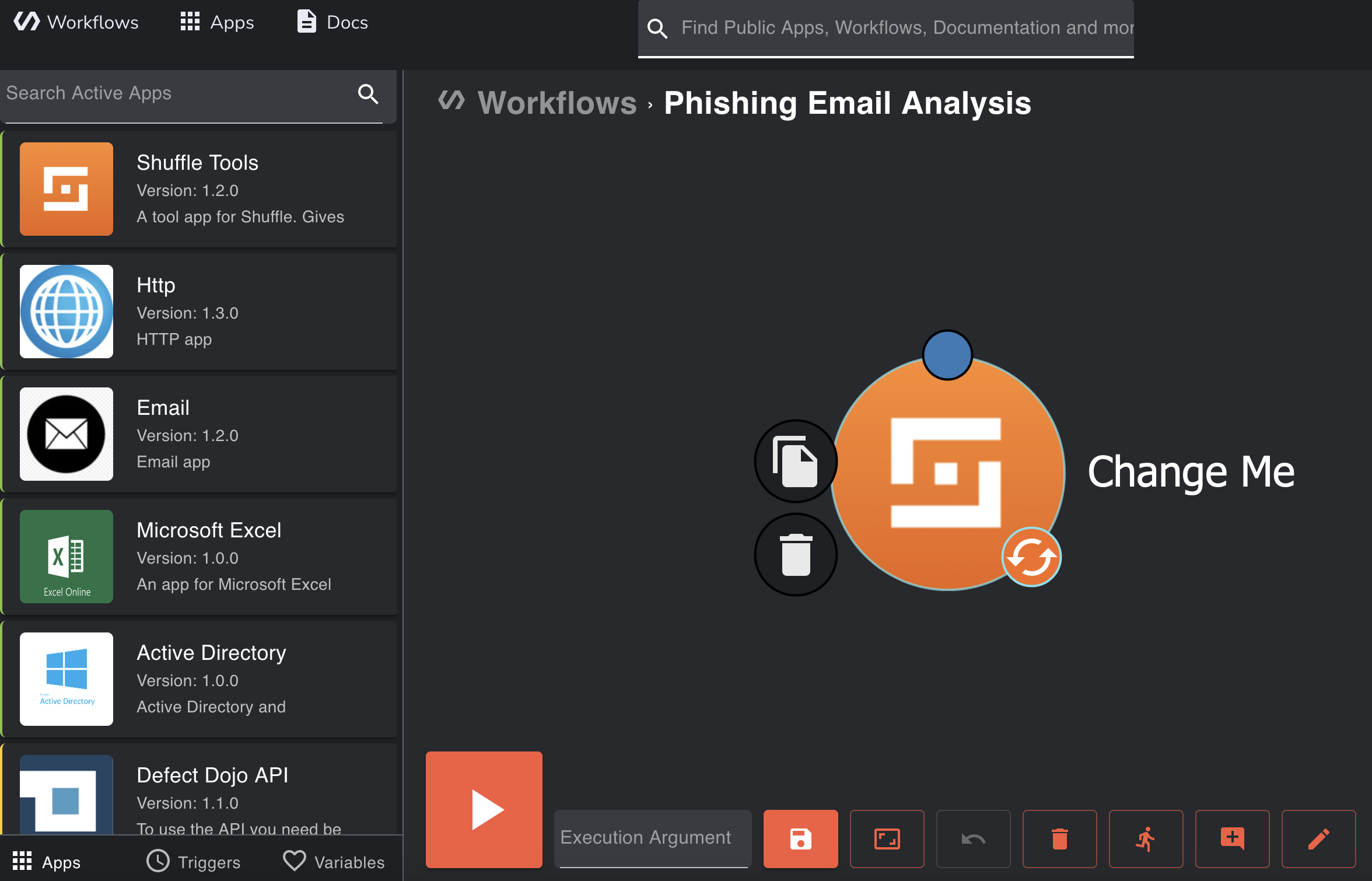1372x881 pixels.
Task: Click the Execution Argument input field
Action: pos(652,838)
